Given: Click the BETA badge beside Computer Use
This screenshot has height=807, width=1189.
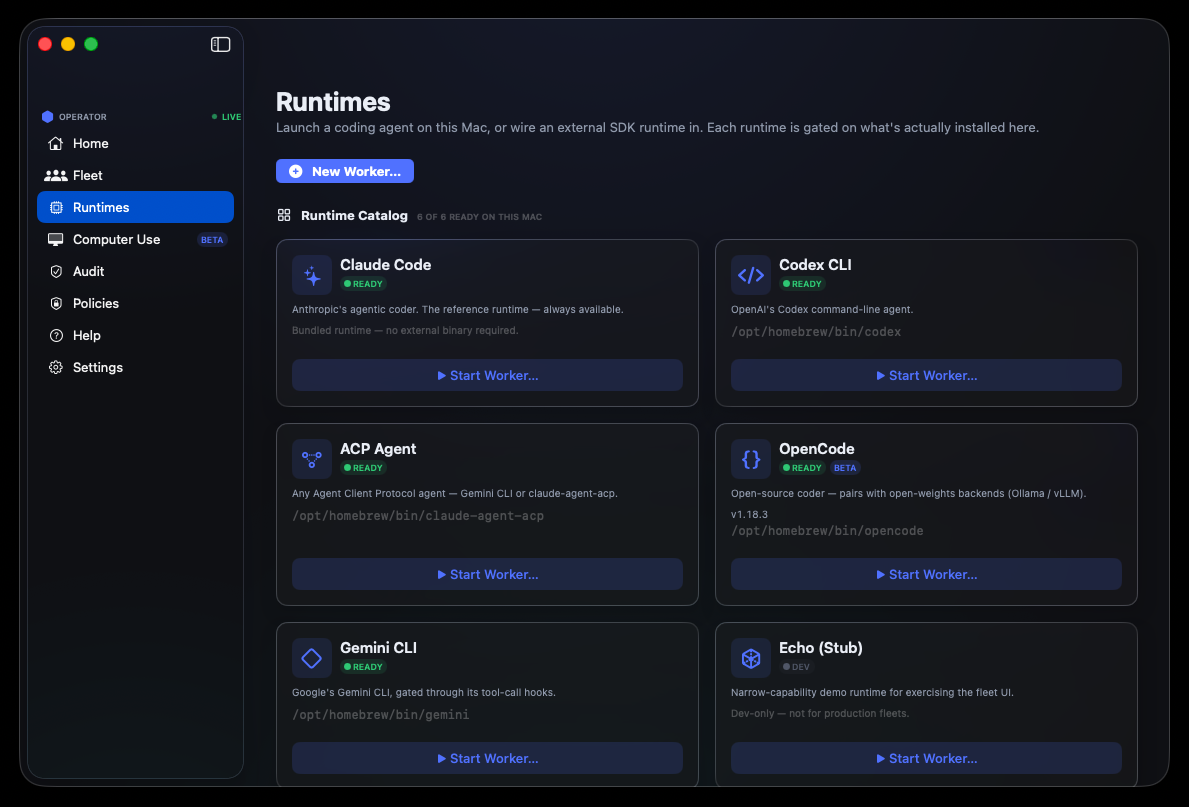Looking at the screenshot, I should 212,240.
